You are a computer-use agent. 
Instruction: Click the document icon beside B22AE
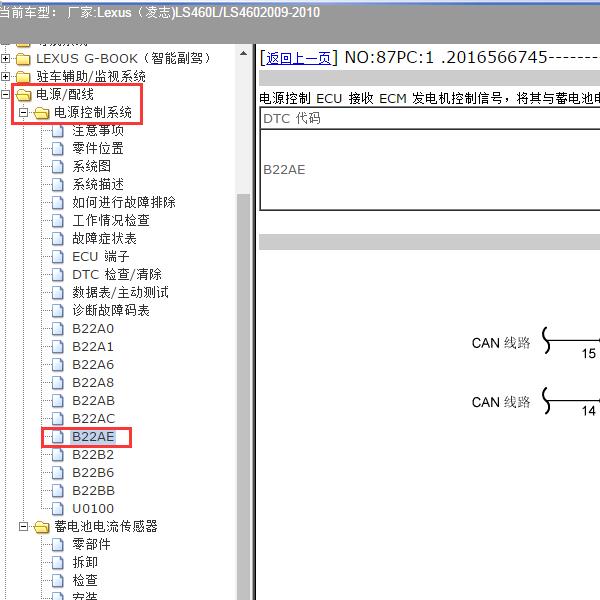point(58,437)
